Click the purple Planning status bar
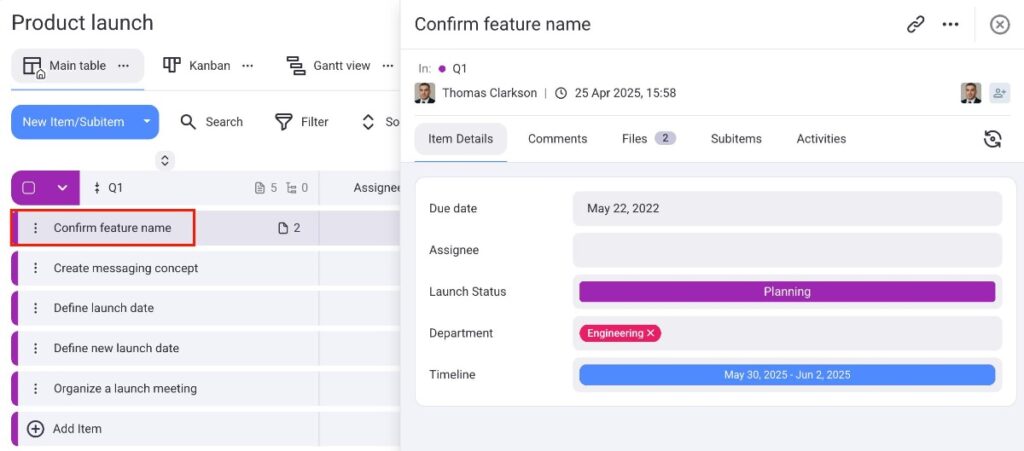 tap(787, 292)
